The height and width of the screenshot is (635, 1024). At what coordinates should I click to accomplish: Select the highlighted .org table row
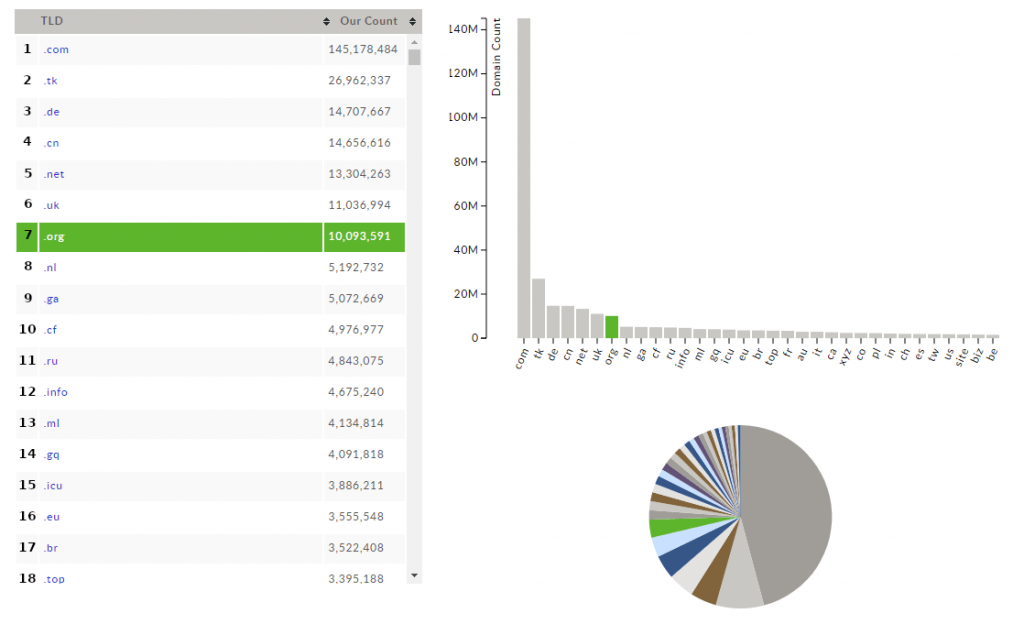pos(210,237)
